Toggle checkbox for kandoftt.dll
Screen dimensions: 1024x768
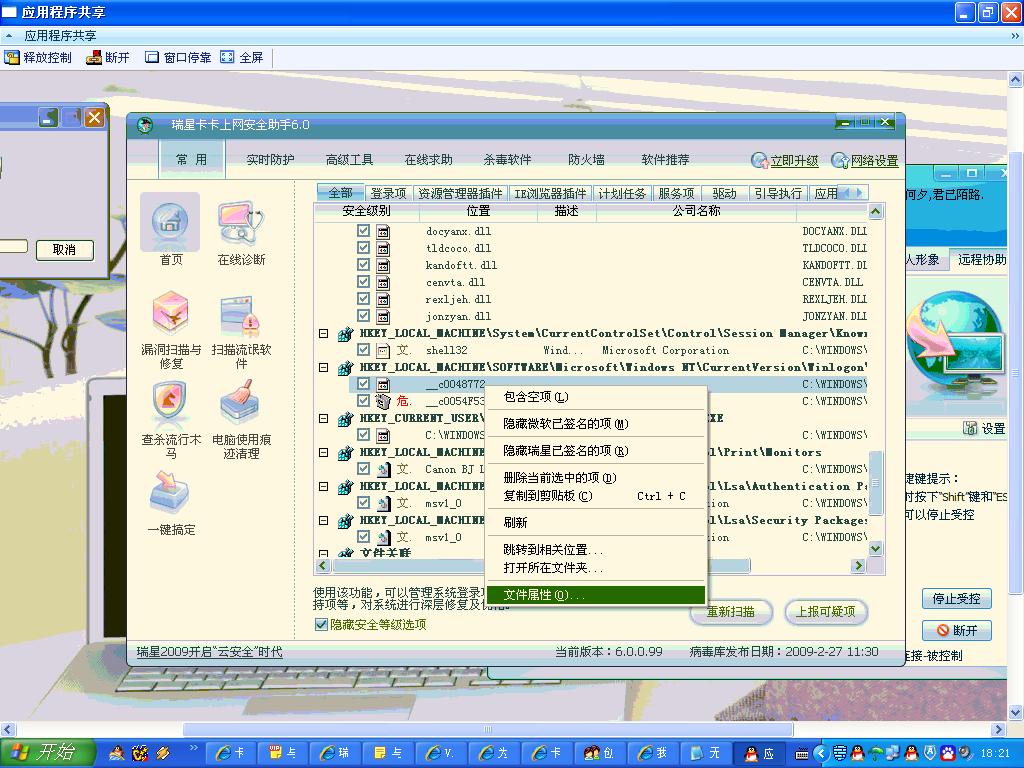[363, 264]
